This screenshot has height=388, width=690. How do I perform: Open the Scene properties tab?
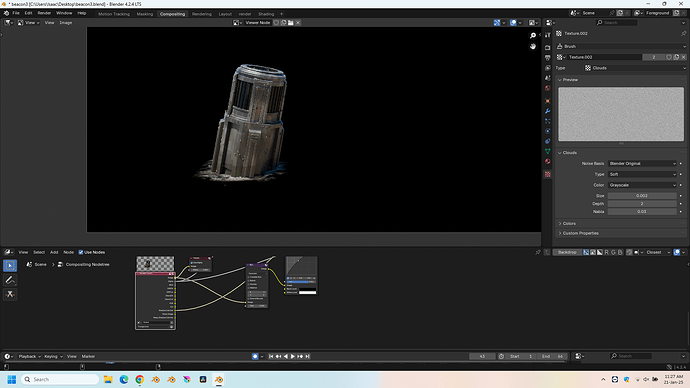[x=547, y=78]
